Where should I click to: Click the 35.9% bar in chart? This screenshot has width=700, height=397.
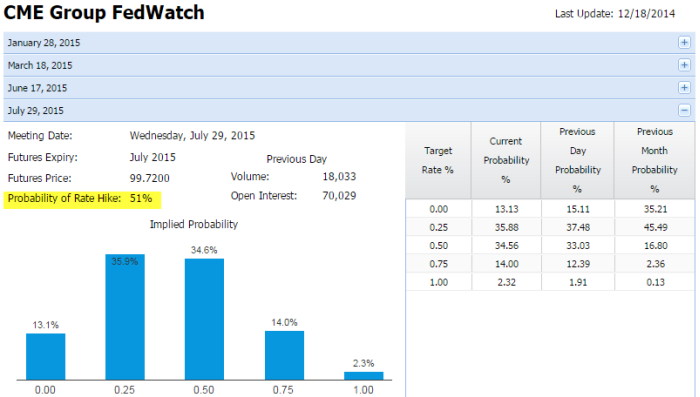pyautogui.click(x=125, y=317)
